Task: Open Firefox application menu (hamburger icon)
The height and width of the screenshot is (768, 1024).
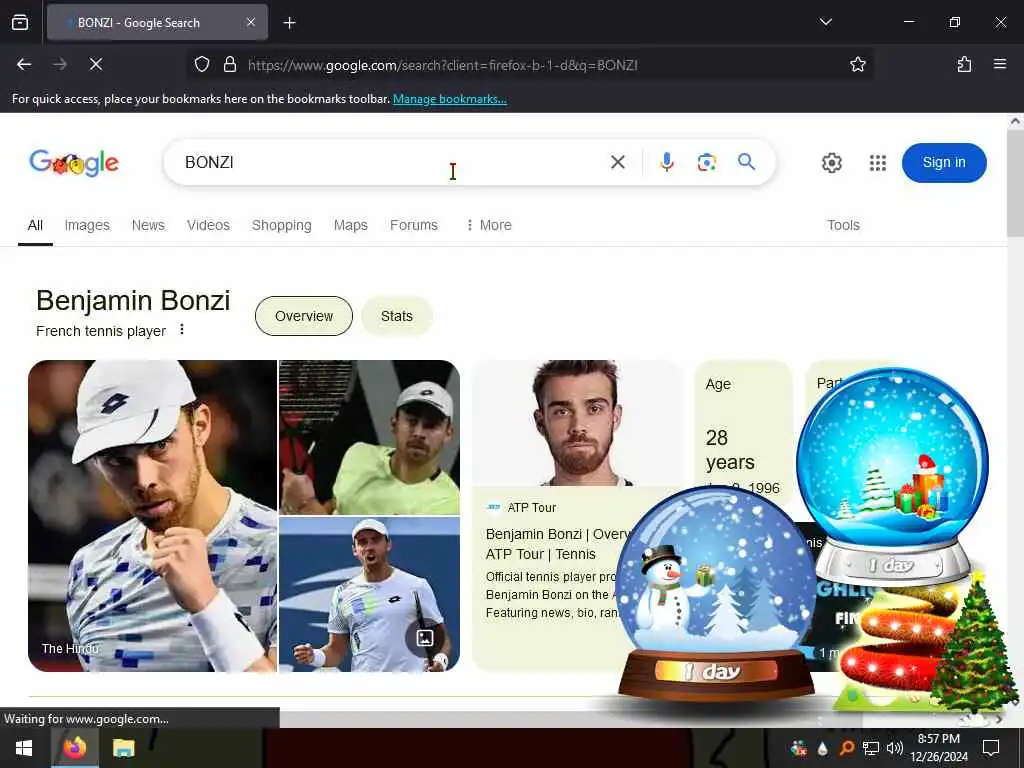Action: 1000,64
